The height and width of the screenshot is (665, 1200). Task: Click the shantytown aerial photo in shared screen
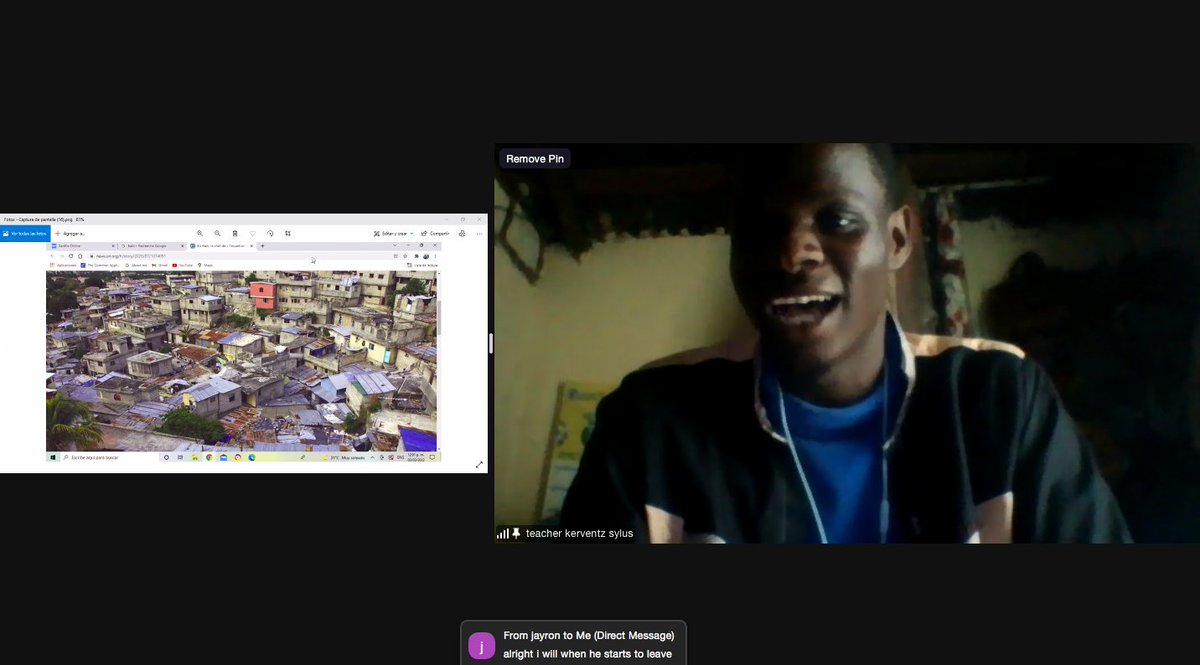pos(240,360)
